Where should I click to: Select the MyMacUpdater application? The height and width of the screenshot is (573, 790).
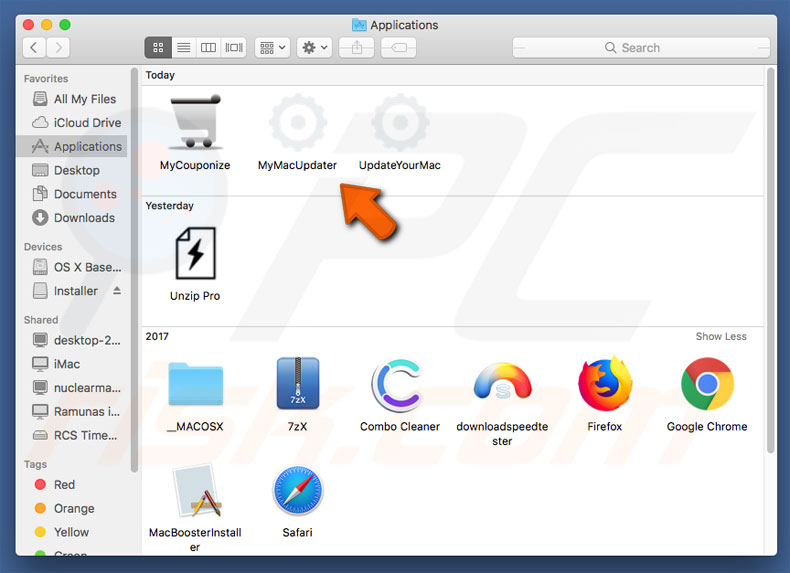pyautogui.click(x=297, y=125)
